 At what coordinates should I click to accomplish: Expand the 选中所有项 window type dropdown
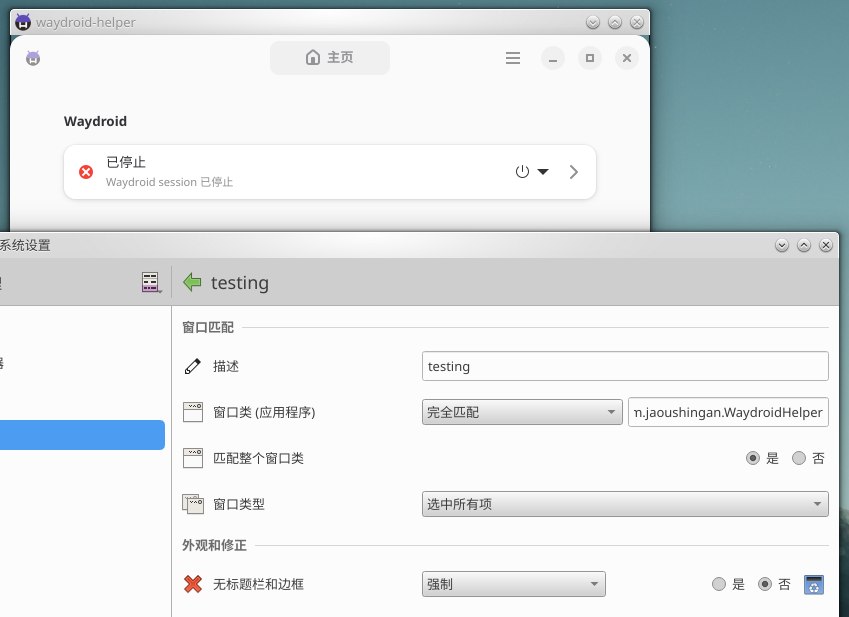click(625, 504)
